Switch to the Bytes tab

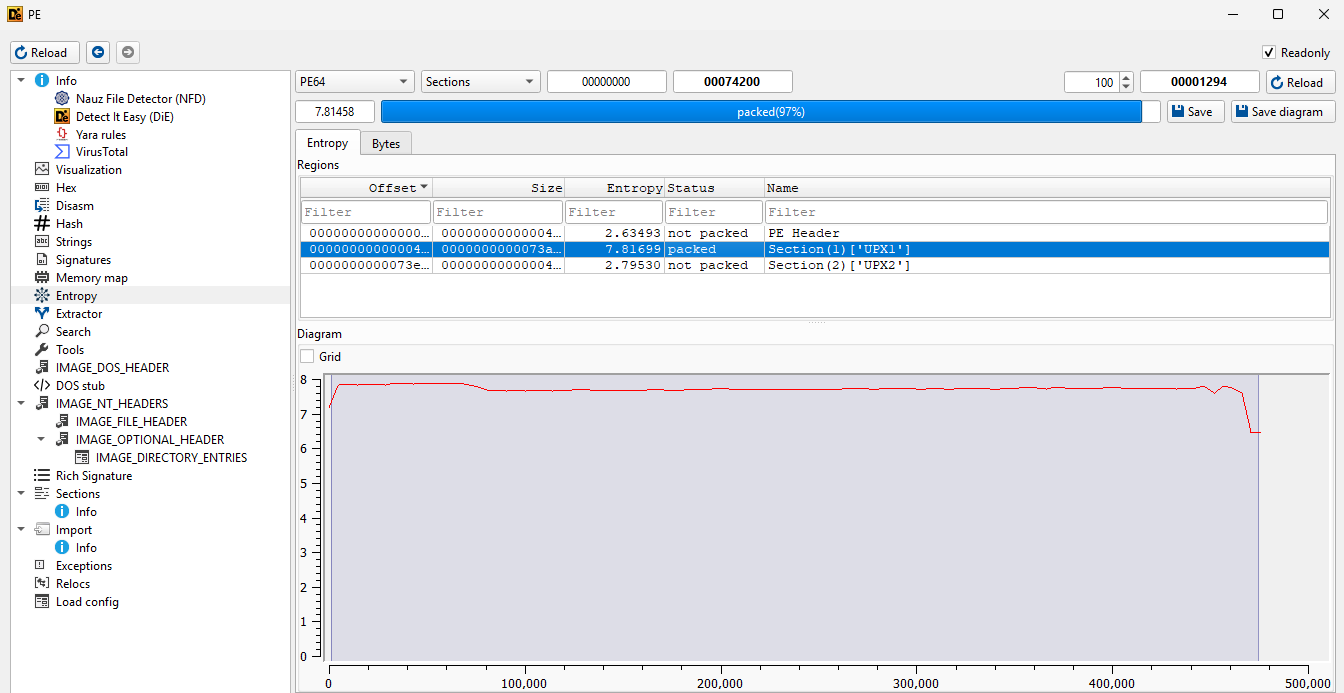click(385, 144)
